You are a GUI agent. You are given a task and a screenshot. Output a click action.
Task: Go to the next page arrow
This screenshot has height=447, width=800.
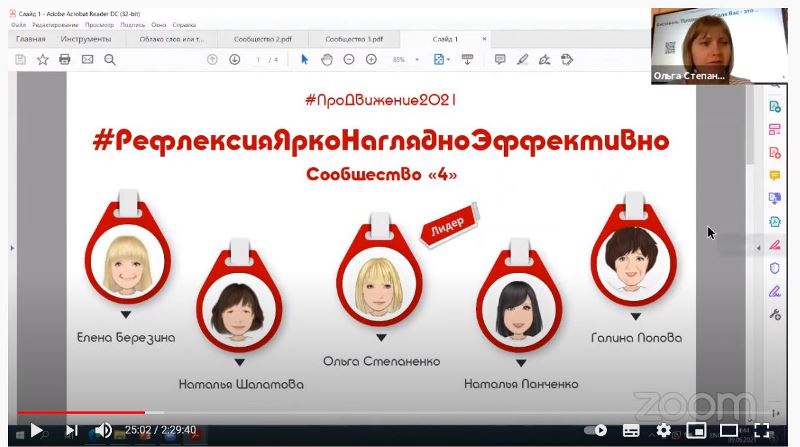click(234, 60)
